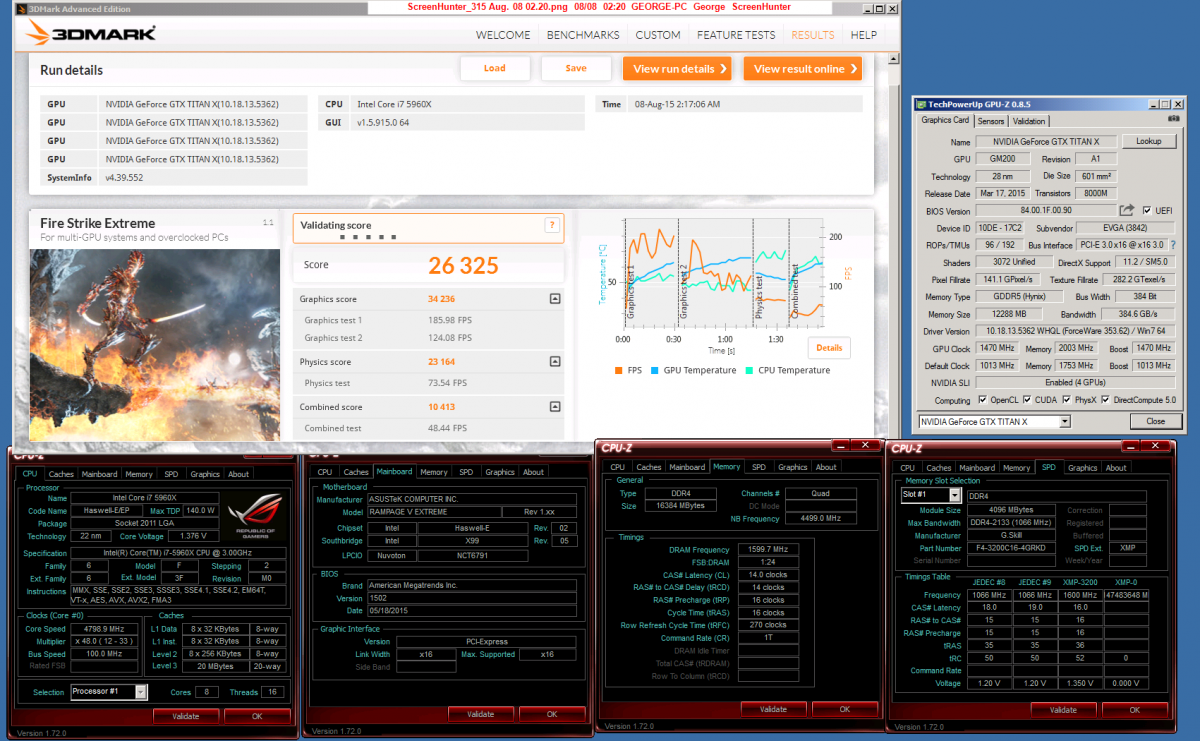Click the Core Speed value 4798.9 MHz in CPU-Z
This screenshot has width=1200, height=741.
103,629
